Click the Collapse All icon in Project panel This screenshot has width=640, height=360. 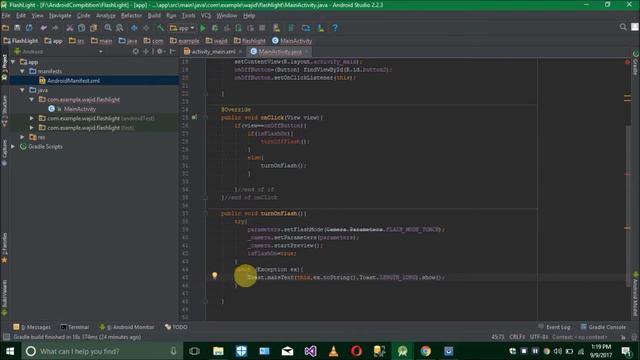coord(146,51)
